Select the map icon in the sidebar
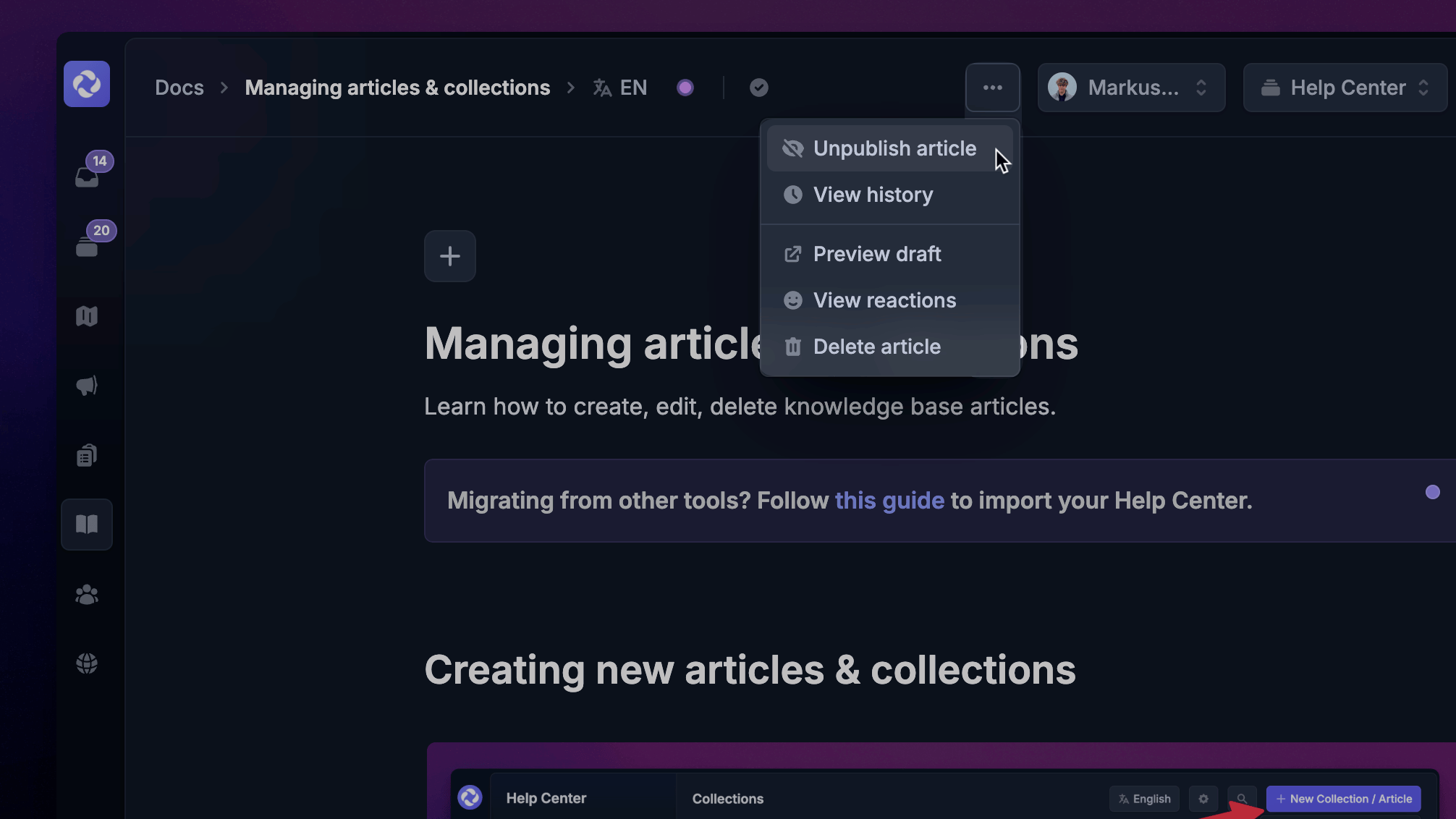The height and width of the screenshot is (819, 1456). click(x=87, y=316)
